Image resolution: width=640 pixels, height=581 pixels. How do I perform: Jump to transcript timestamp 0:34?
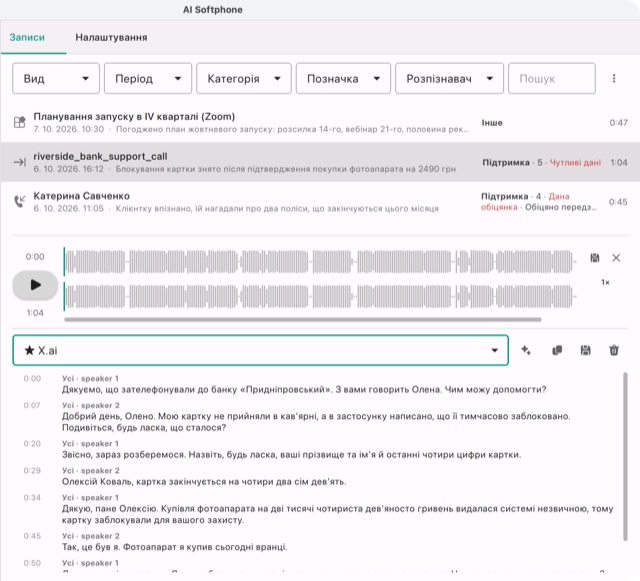(x=32, y=497)
